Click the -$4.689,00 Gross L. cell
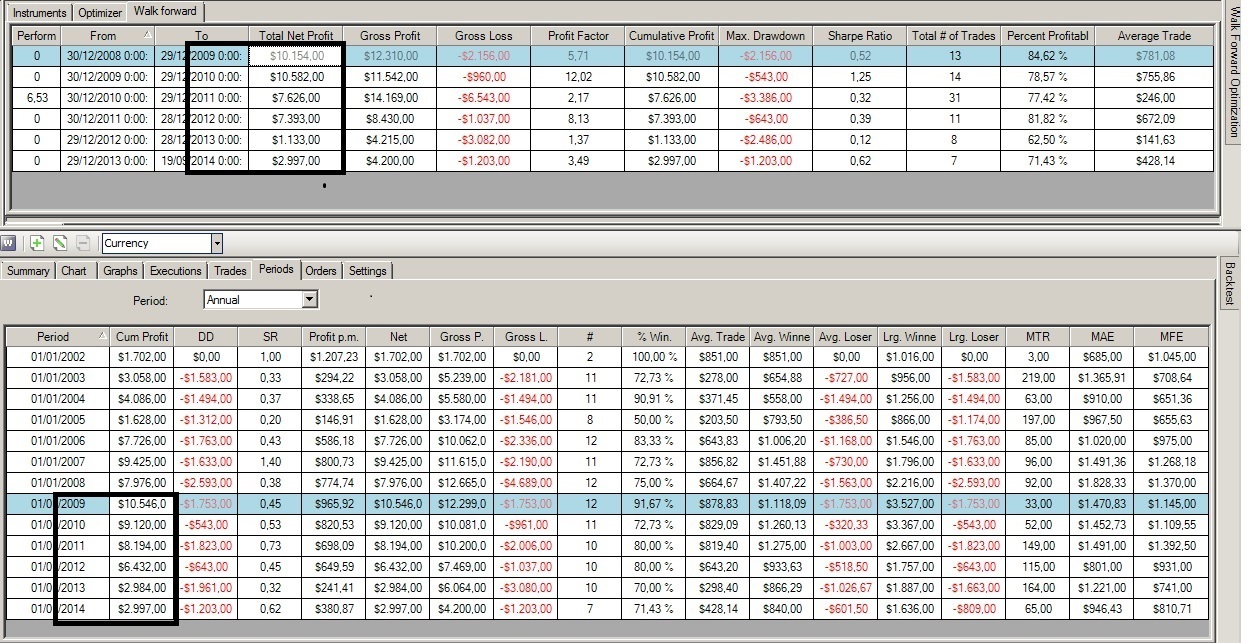Viewport: 1249px width, 643px height. point(526,483)
